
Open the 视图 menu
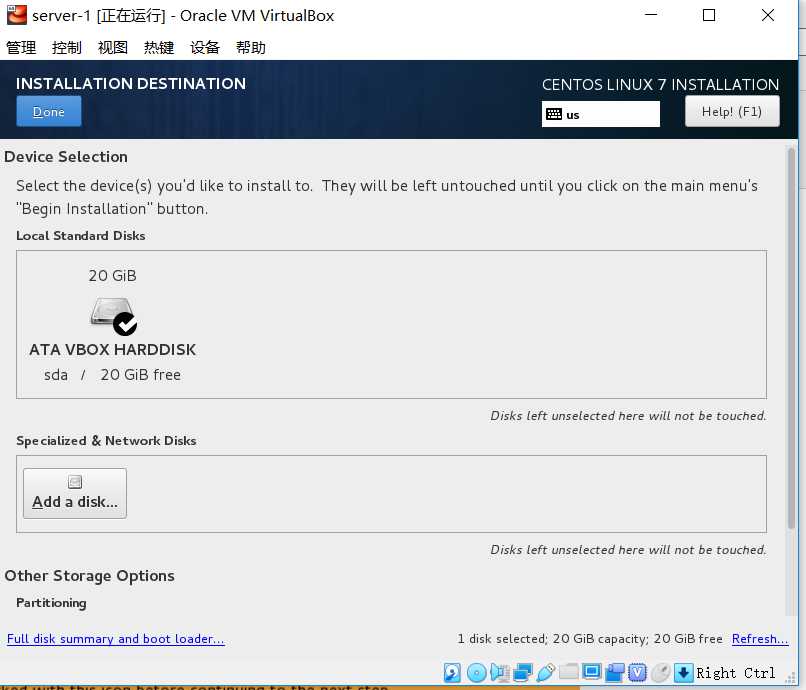113,48
